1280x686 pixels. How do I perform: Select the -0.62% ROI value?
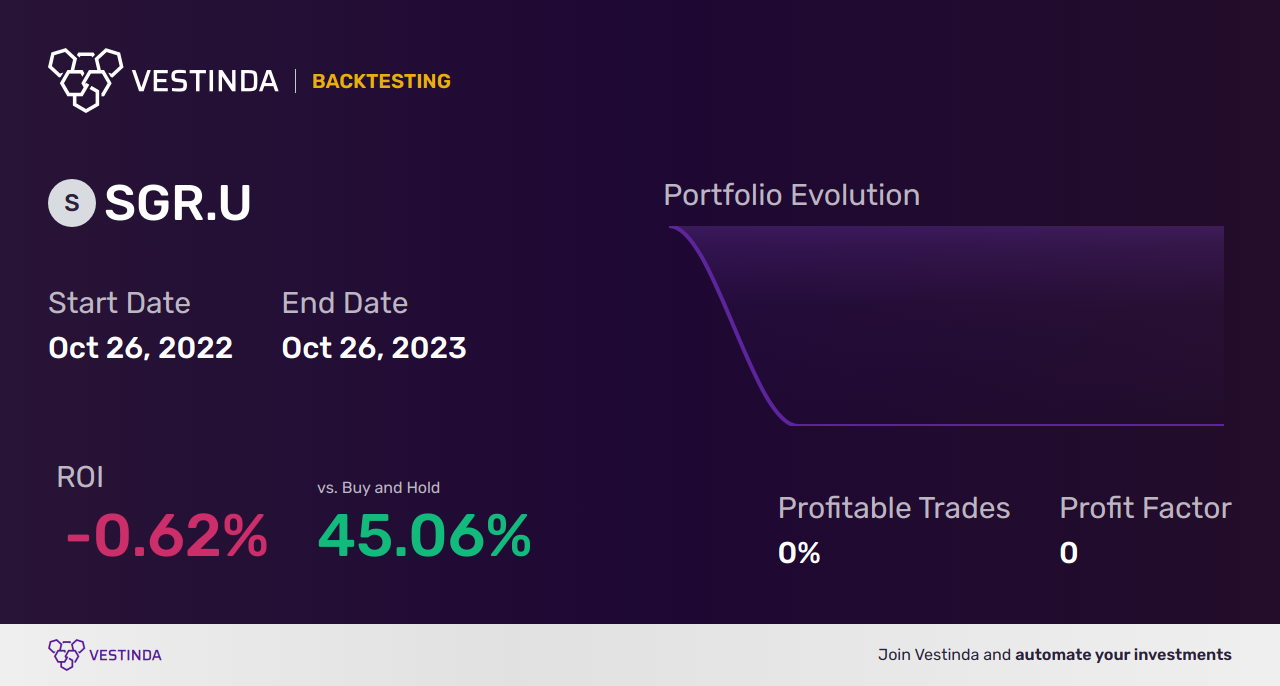(167, 536)
